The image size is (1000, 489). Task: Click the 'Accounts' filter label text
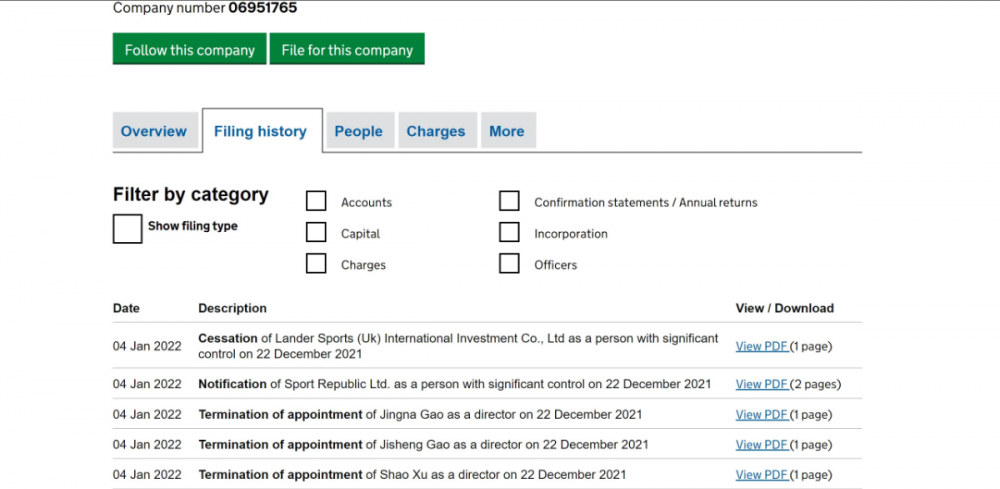click(x=366, y=202)
